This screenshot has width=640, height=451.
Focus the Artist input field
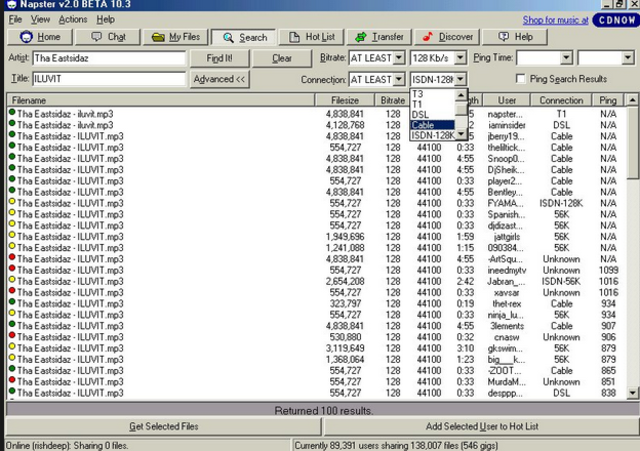click(x=109, y=58)
